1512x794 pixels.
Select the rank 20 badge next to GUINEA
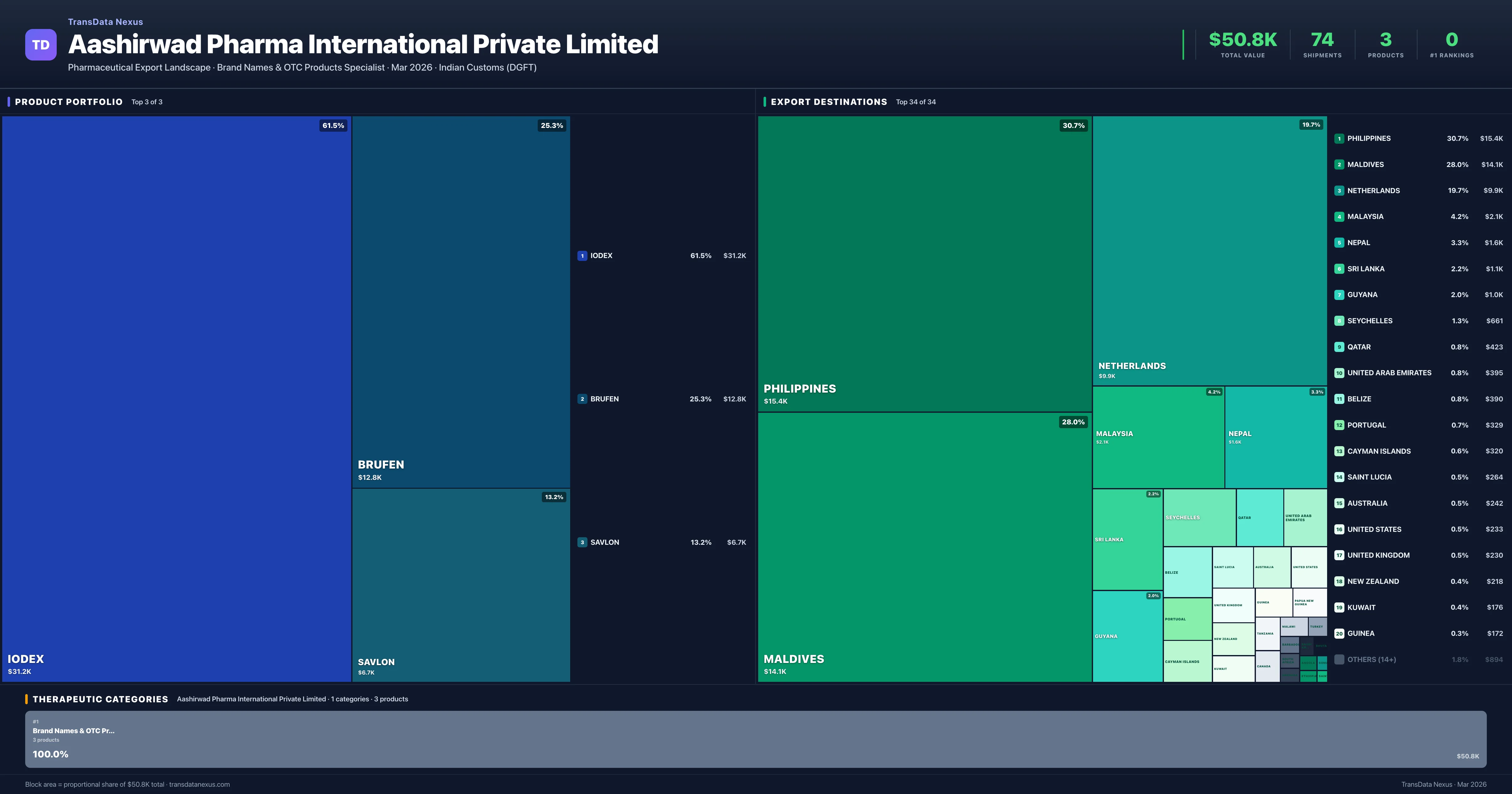point(1339,633)
